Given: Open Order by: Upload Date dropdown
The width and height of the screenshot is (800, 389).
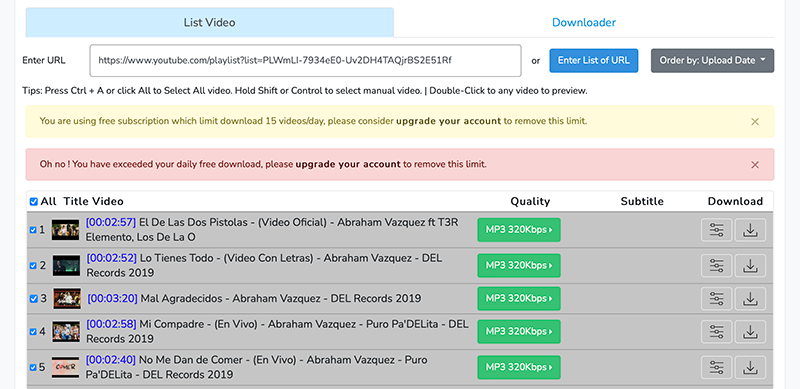Looking at the screenshot, I should click(x=712, y=61).
